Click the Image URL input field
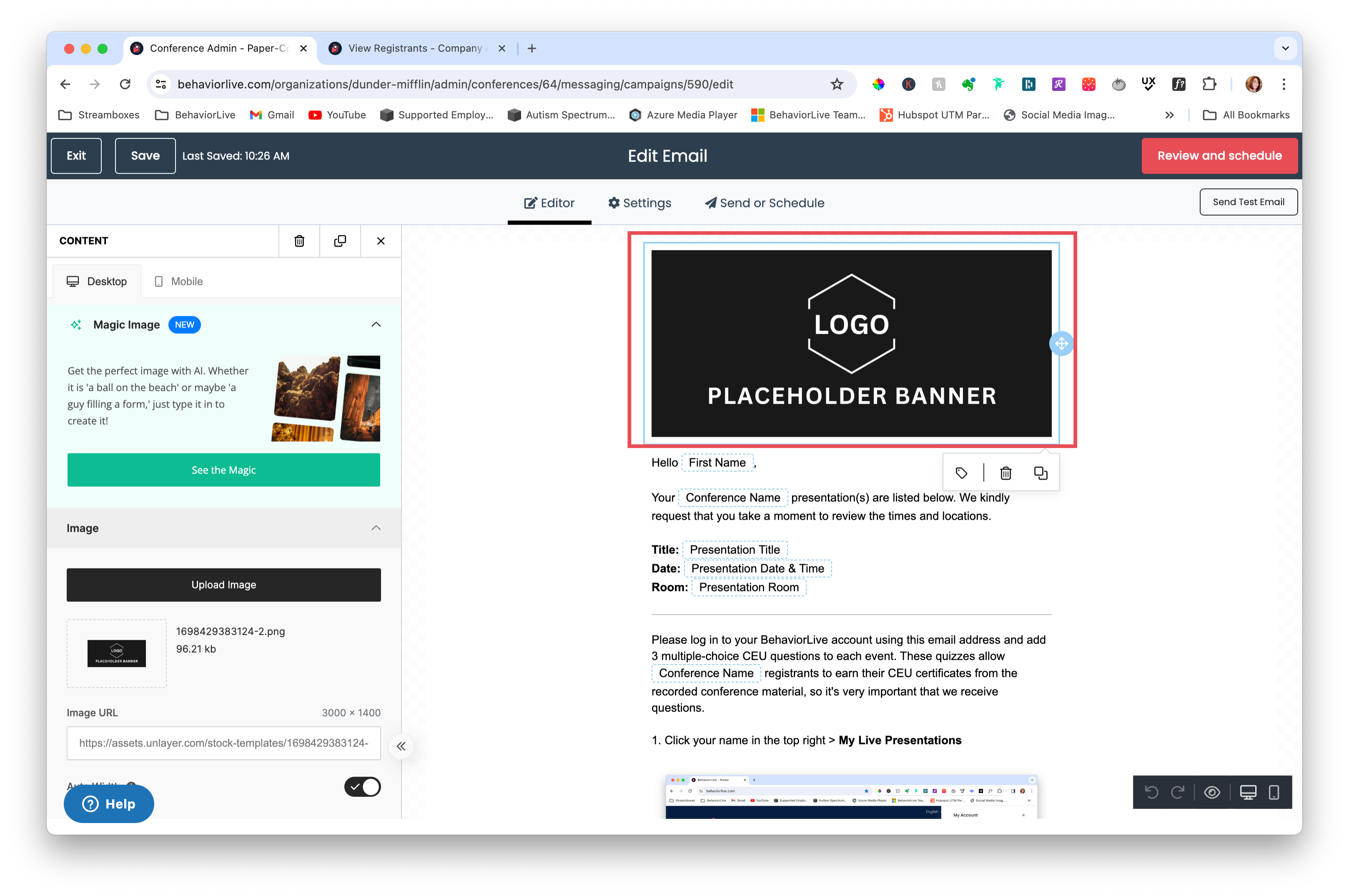Screen dimensions: 1349x896 coord(223,743)
